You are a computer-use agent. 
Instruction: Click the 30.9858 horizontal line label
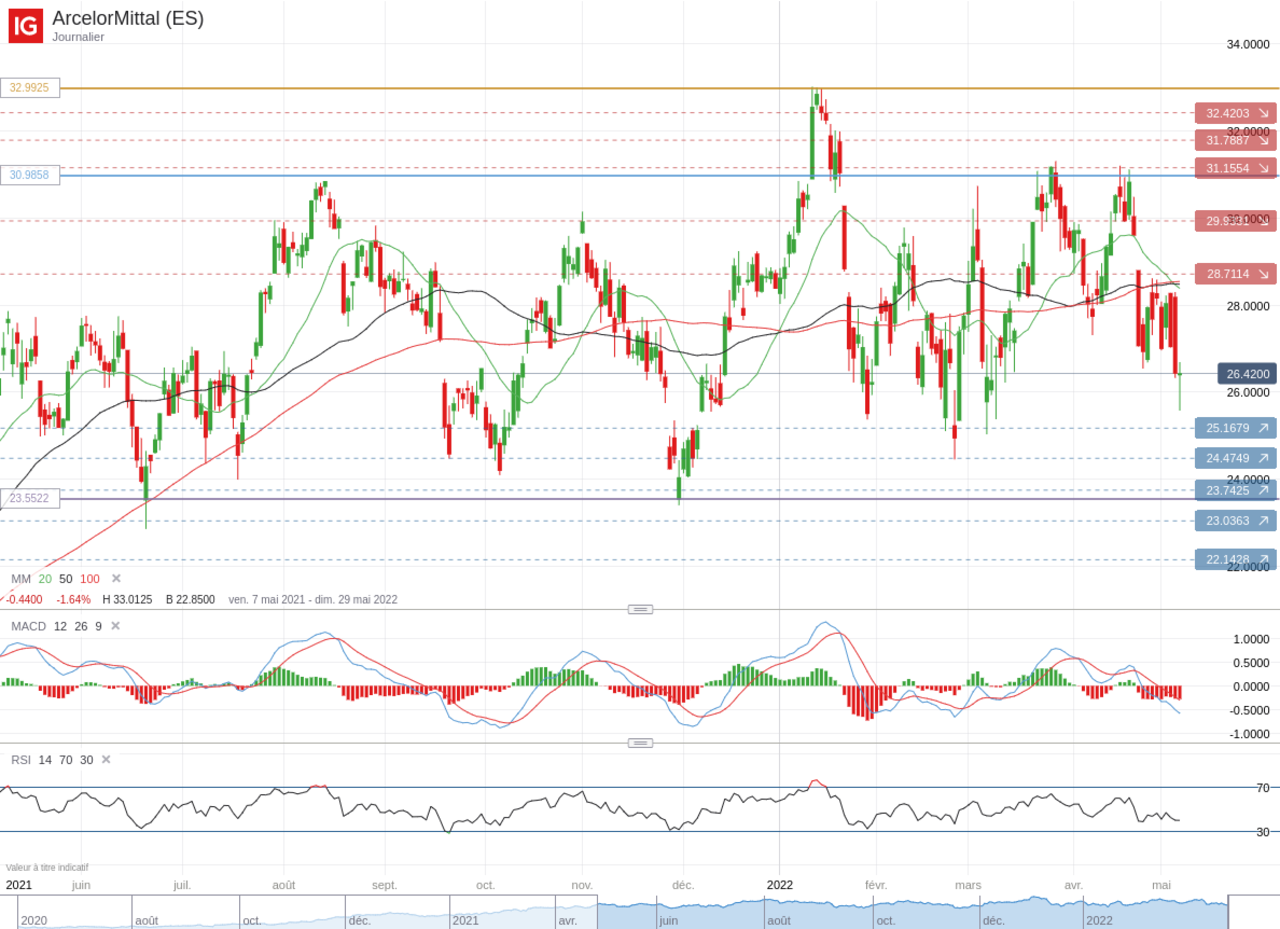30,175
